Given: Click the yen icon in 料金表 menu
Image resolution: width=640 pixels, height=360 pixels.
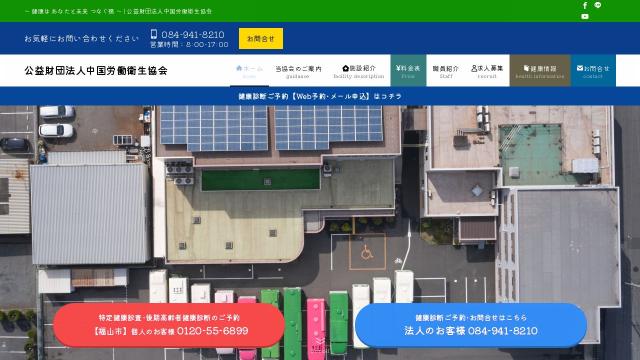Looking at the screenshot, I should coord(398,68).
